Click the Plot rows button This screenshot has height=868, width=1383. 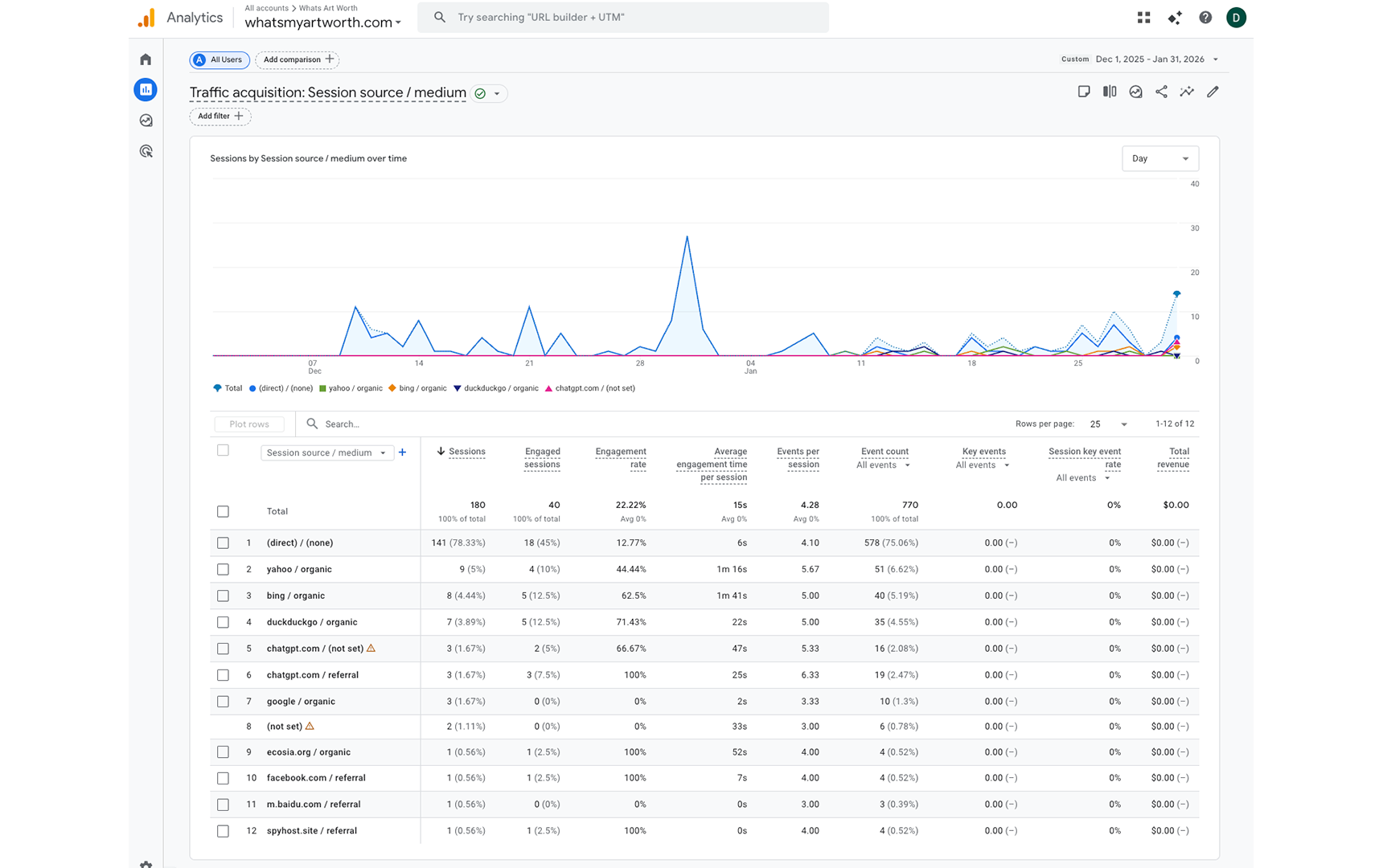point(248,424)
